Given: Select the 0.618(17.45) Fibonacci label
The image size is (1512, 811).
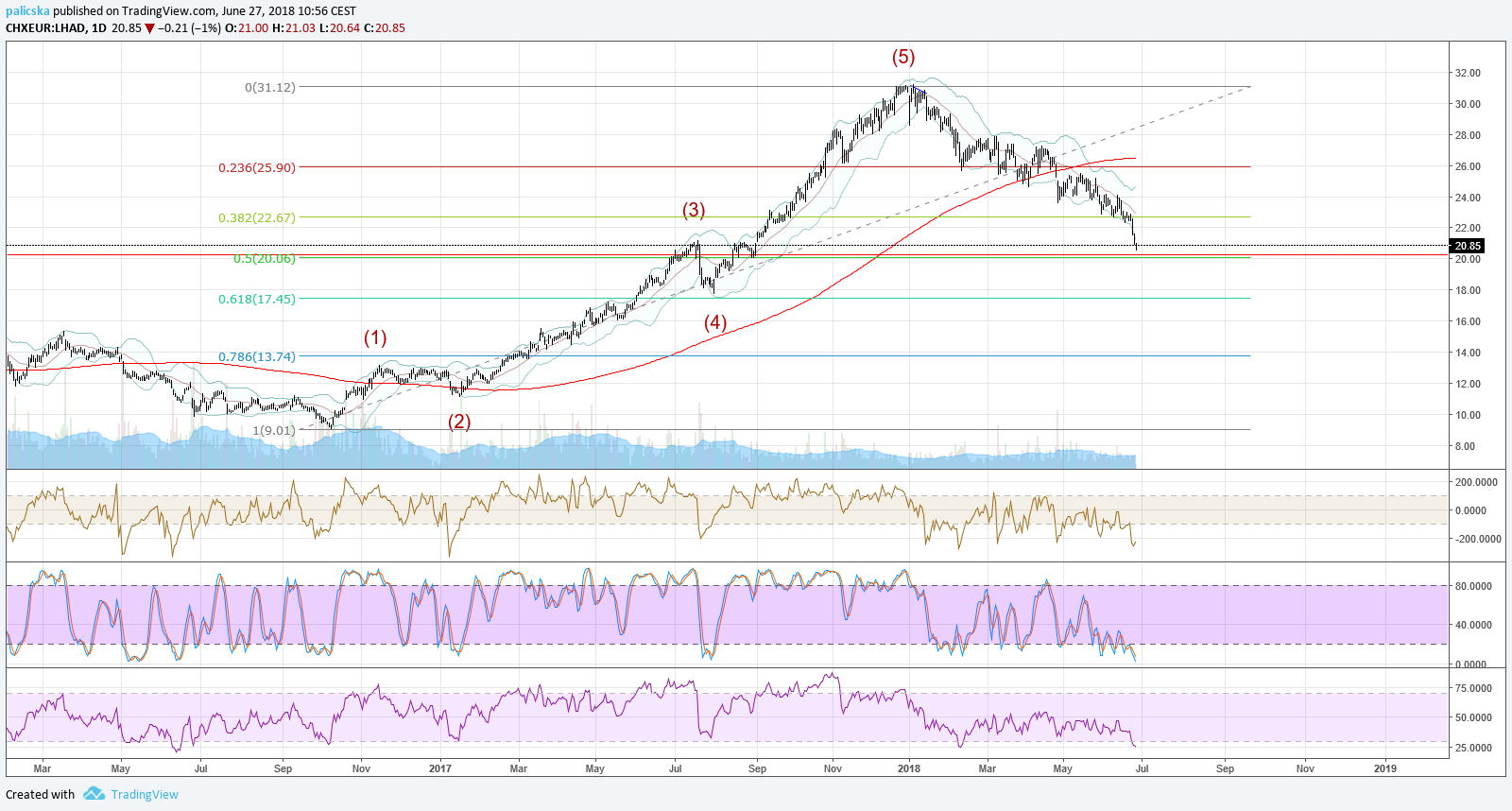Looking at the screenshot, I should click(257, 299).
